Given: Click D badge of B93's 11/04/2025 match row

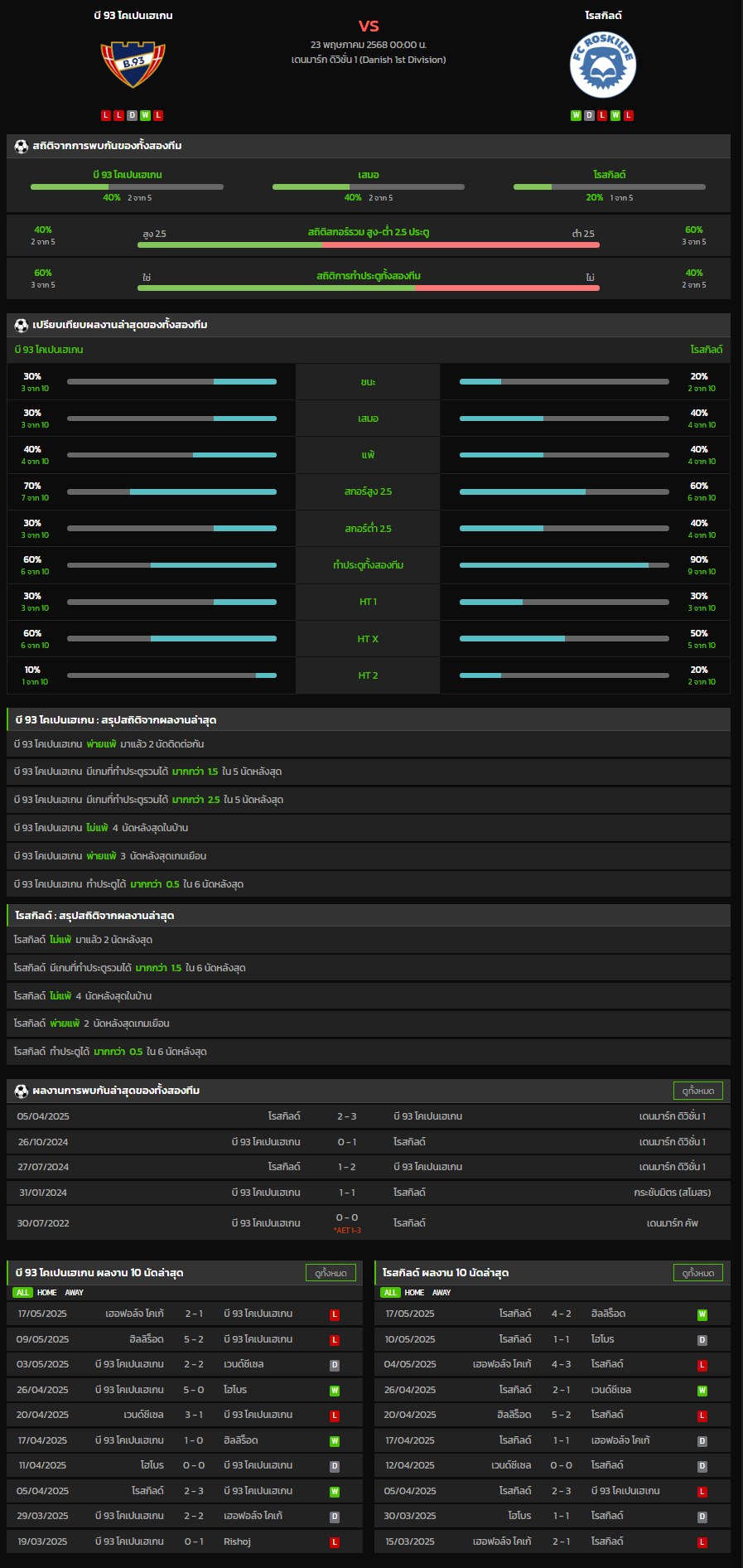Looking at the screenshot, I should [335, 1466].
